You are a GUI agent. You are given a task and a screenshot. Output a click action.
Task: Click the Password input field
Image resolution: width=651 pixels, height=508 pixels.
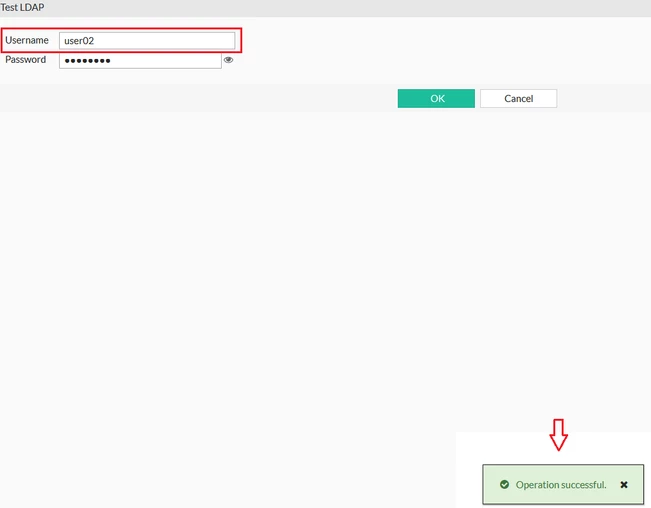pyautogui.click(x=140, y=60)
